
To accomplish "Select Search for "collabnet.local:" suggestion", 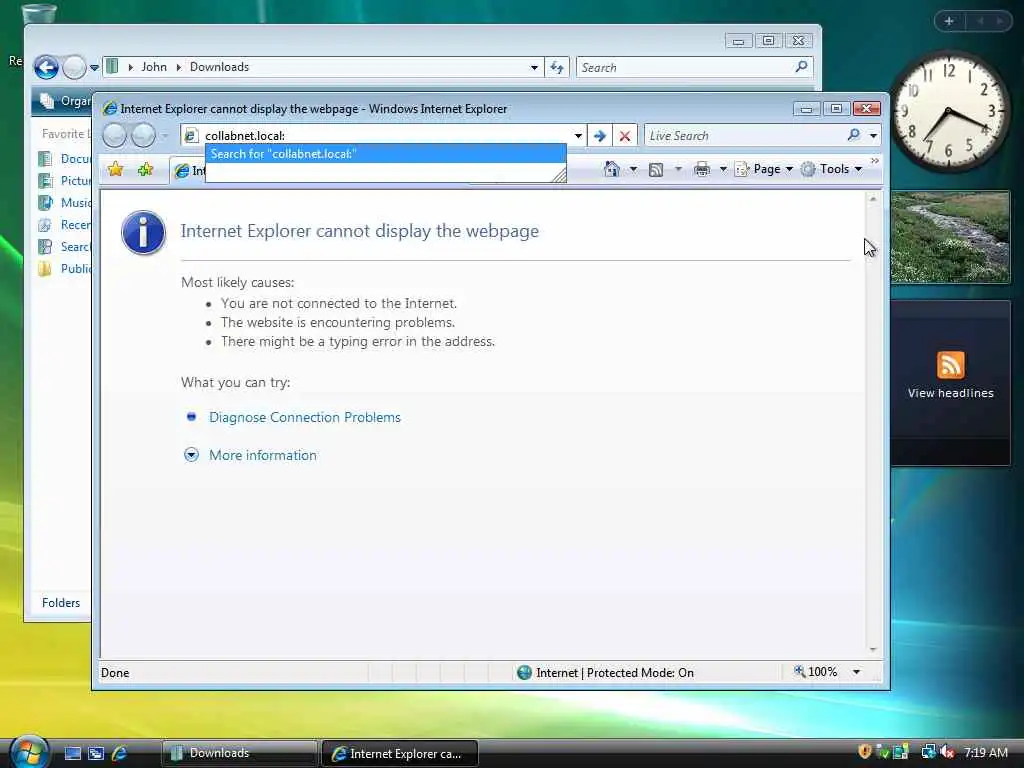I will (x=385, y=154).
